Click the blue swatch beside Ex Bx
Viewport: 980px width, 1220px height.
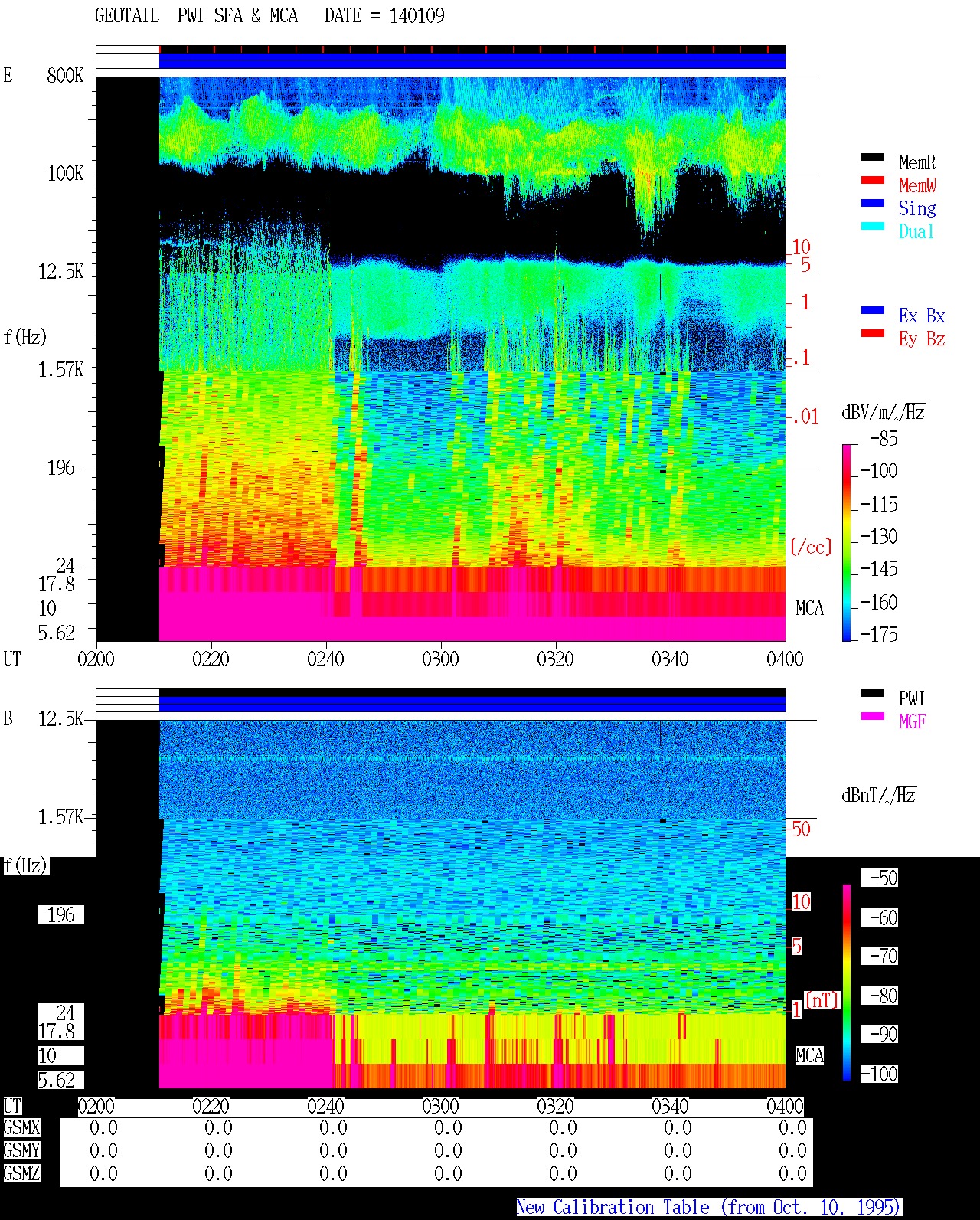pyautogui.click(x=873, y=311)
